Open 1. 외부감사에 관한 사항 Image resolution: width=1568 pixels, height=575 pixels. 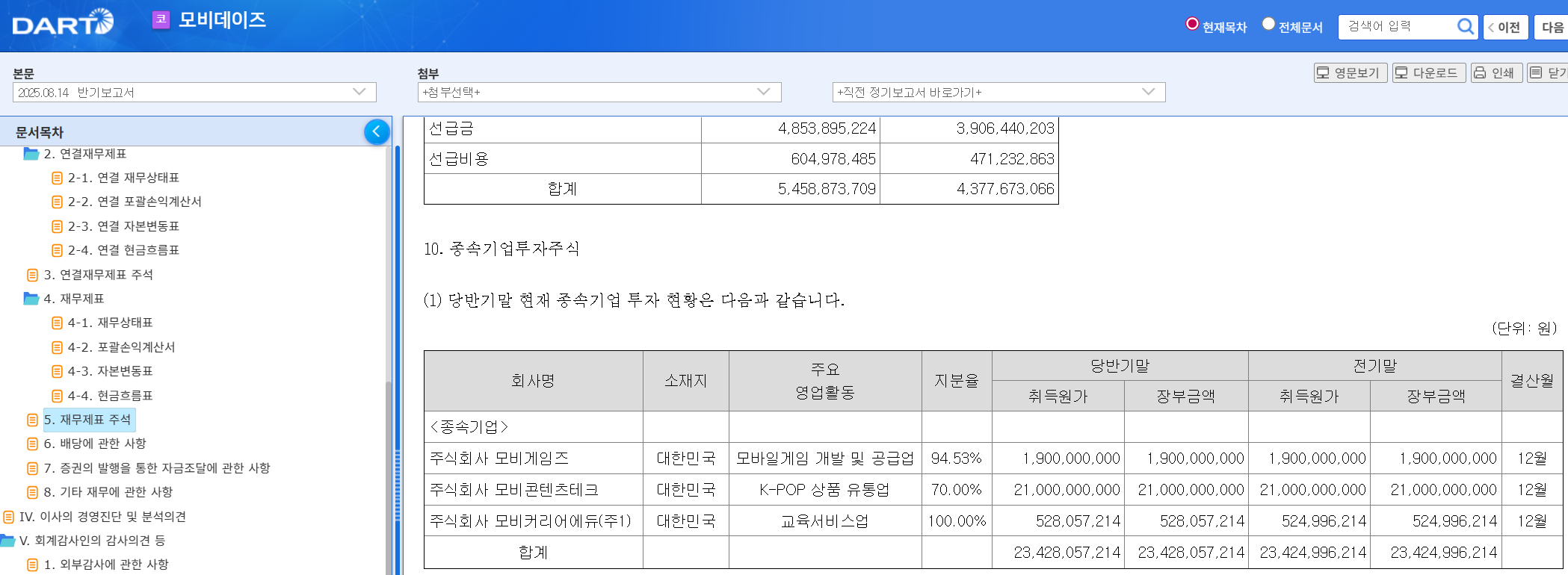pos(106,565)
